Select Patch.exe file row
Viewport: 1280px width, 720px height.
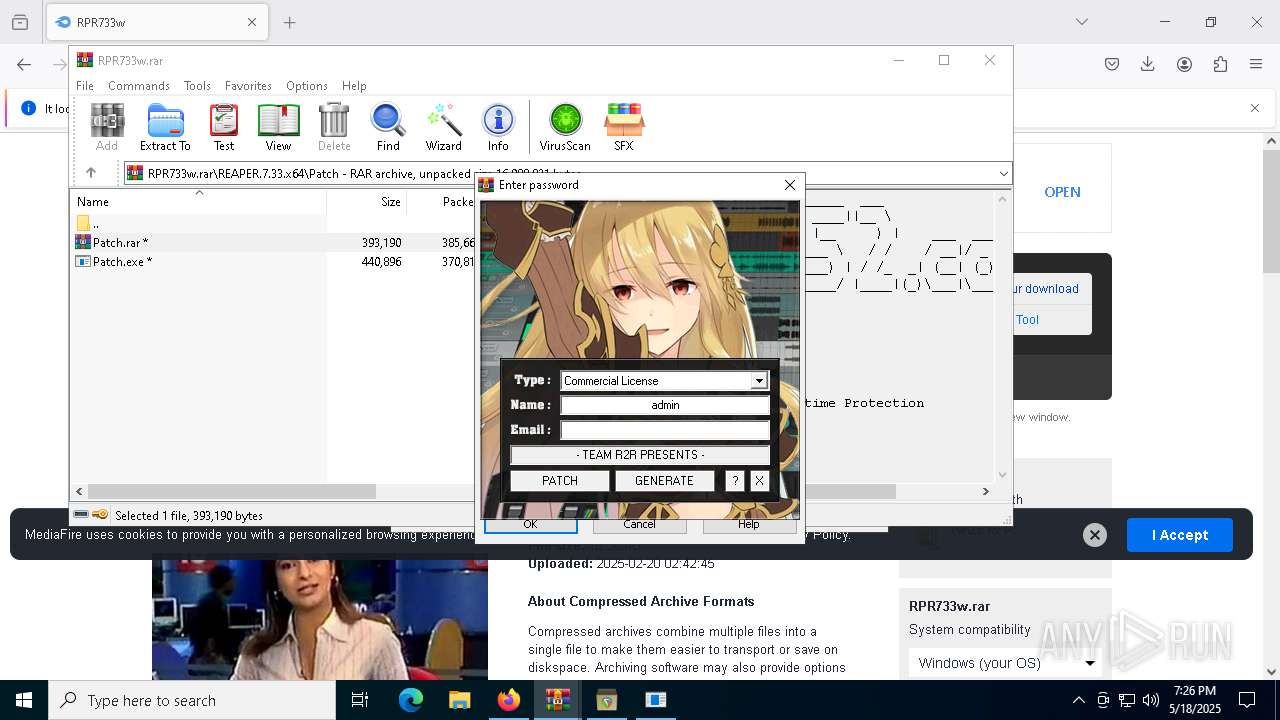(272, 261)
